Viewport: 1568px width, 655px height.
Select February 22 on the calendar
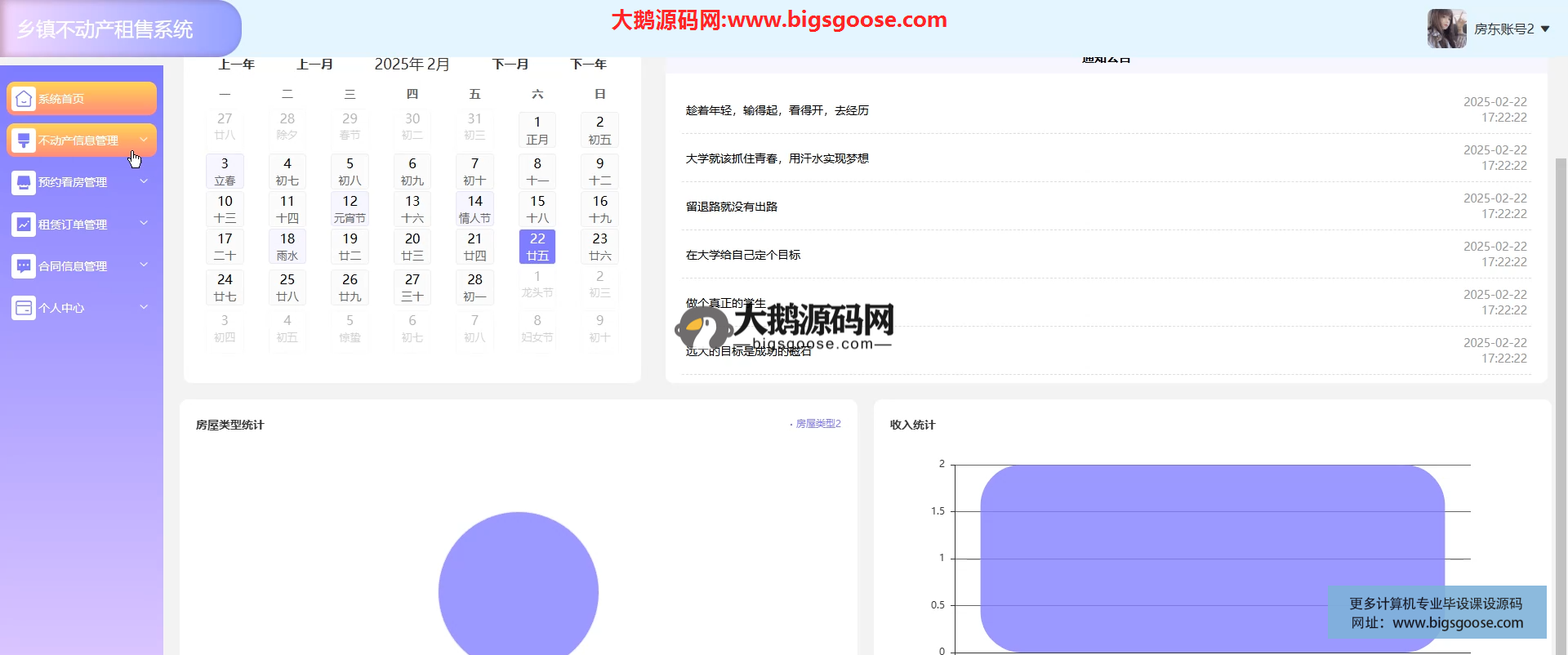click(537, 247)
